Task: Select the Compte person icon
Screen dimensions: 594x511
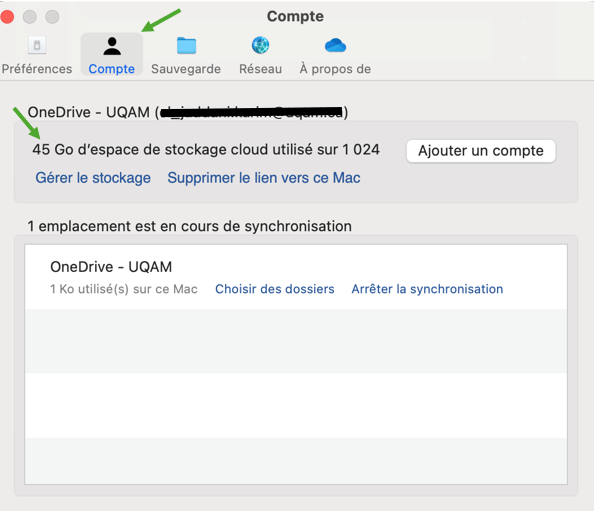Action: 112,46
